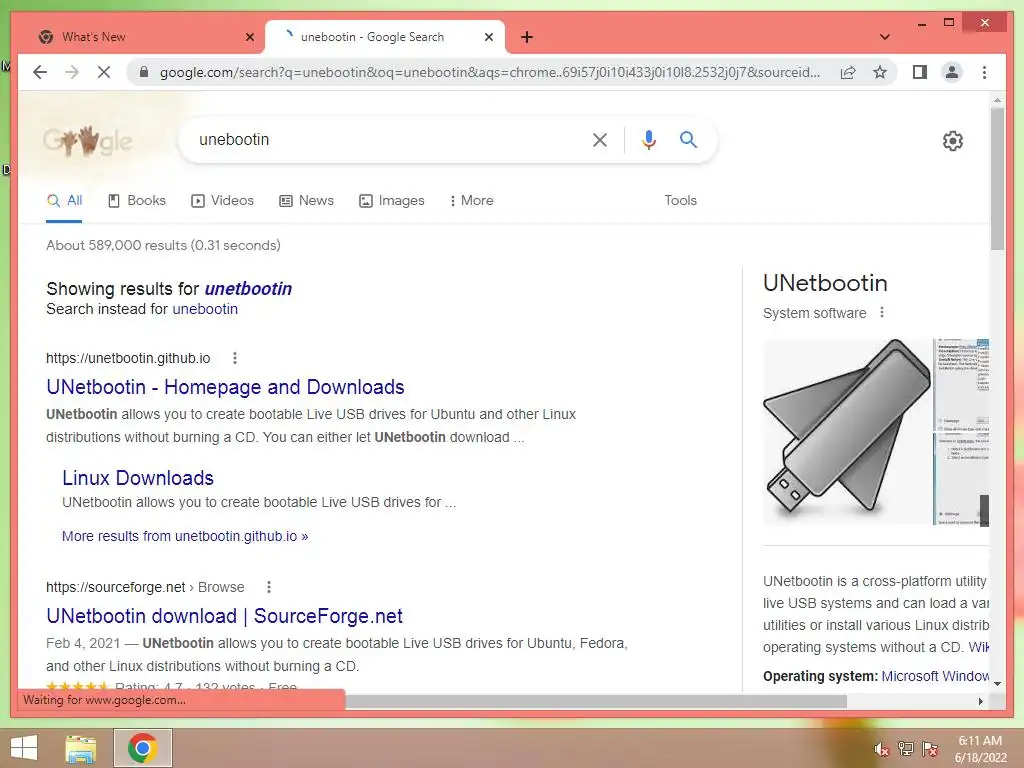Open File Explorer from the taskbar
Viewport: 1024px width, 768px height.
pyautogui.click(x=81, y=748)
